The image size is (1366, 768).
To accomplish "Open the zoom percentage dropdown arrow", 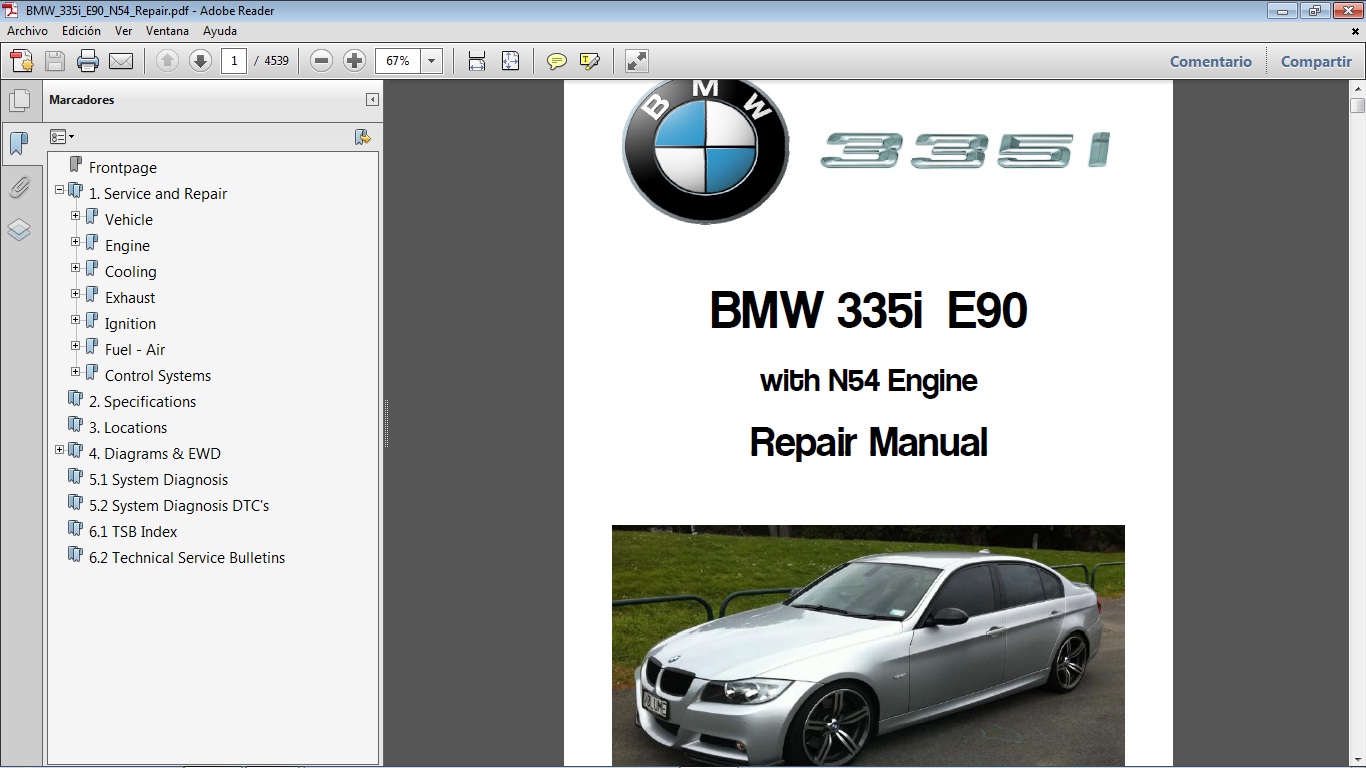I will click(x=432, y=61).
